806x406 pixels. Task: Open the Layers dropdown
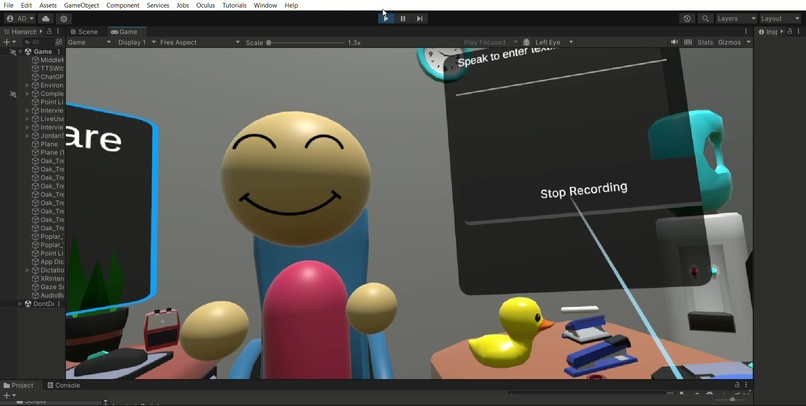click(736, 19)
